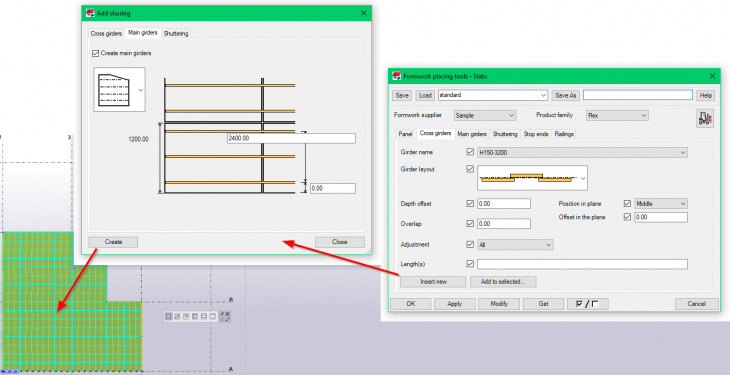Click the mini toolbar pin icon beside the X
Image resolution: width=730 pixels, height=375 pixels.
tap(222, 314)
